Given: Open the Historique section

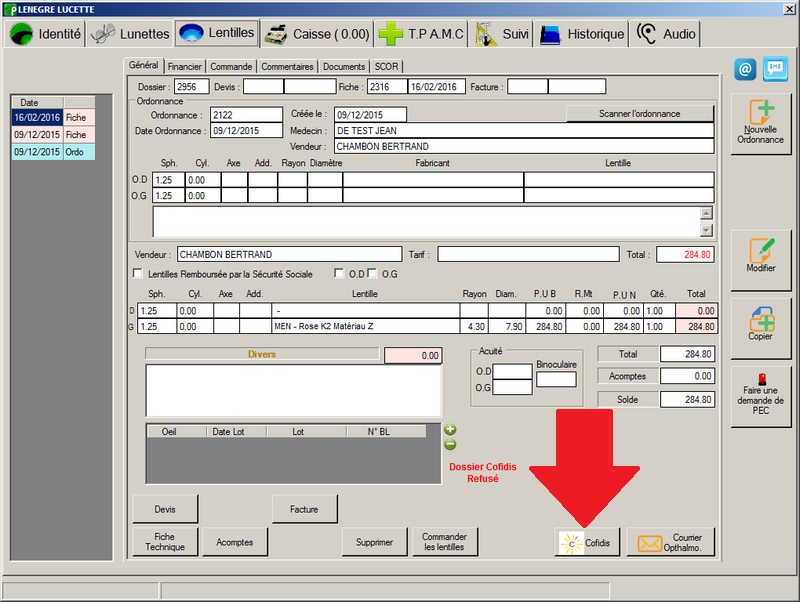Looking at the screenshot, I should coord(581,34).
